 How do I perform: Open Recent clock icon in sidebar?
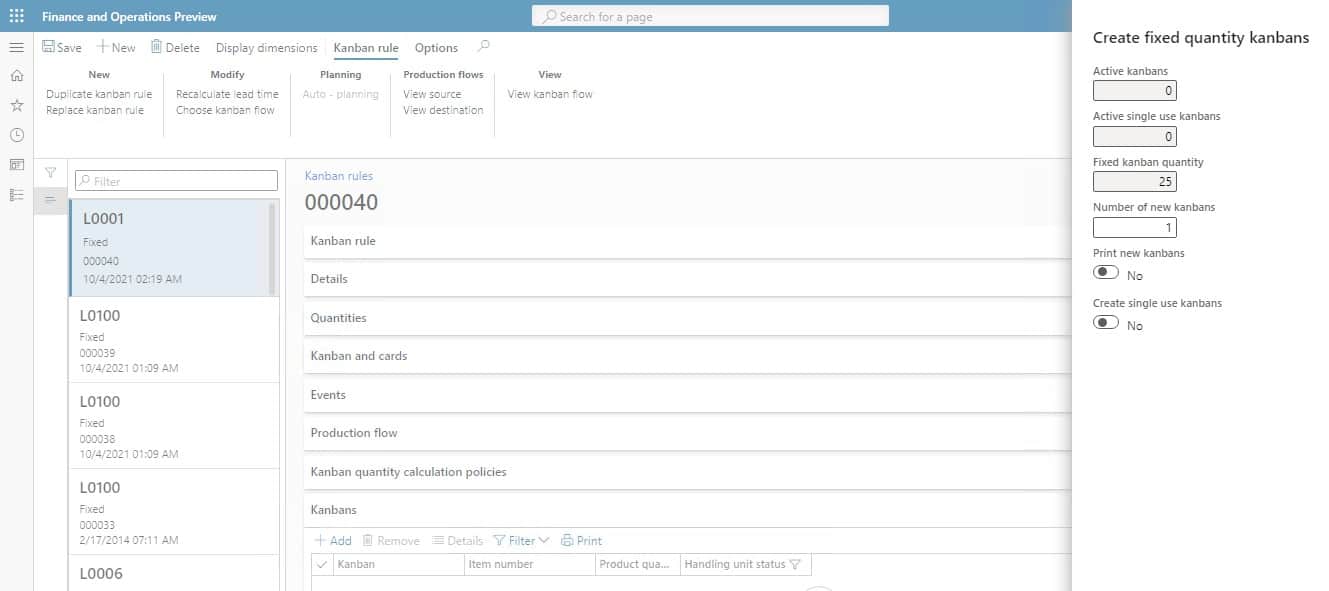(16, 135)
